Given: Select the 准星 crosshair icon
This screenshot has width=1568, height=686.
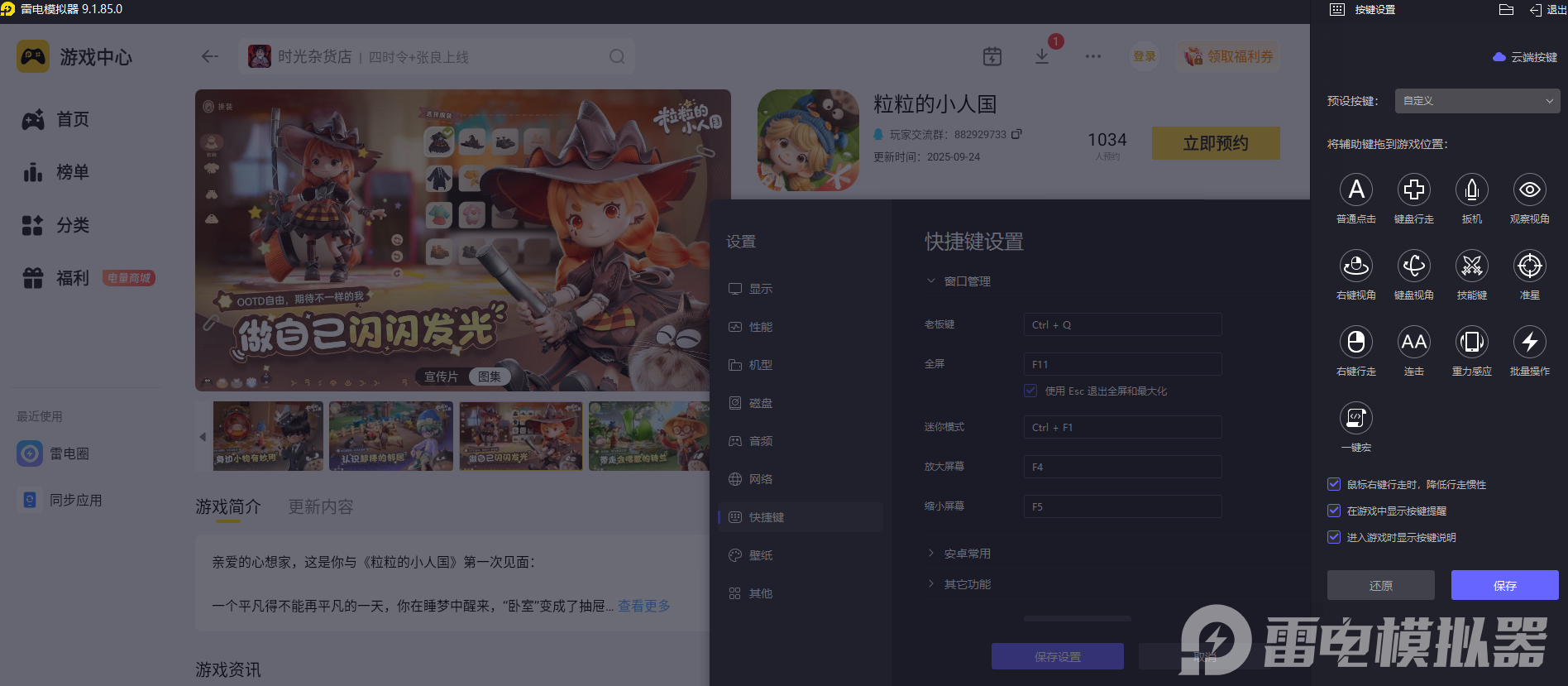Looking at the screenshot, I should tap(1530, 266).
